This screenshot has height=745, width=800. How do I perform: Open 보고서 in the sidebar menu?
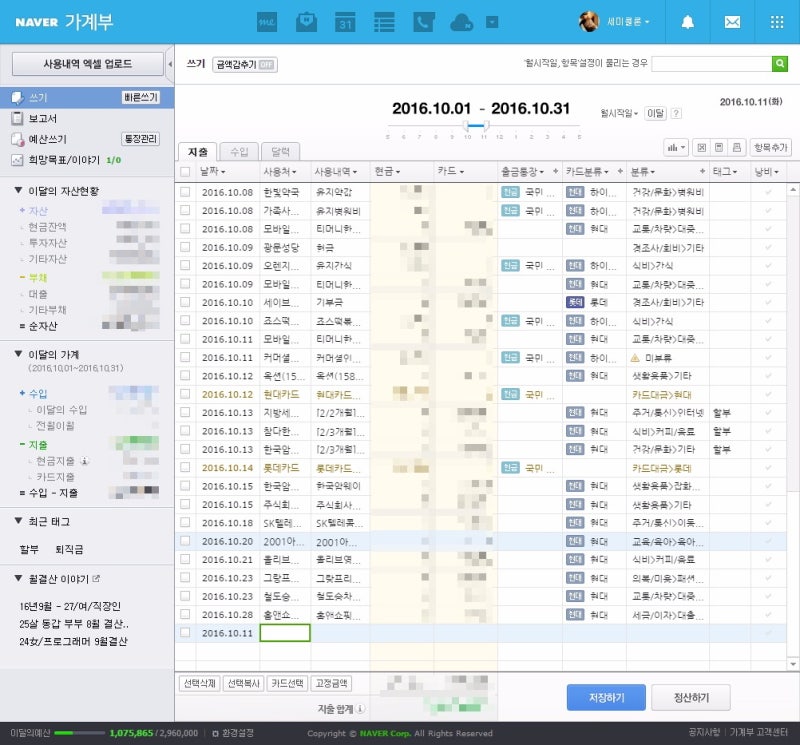click(x=42, y=118)
